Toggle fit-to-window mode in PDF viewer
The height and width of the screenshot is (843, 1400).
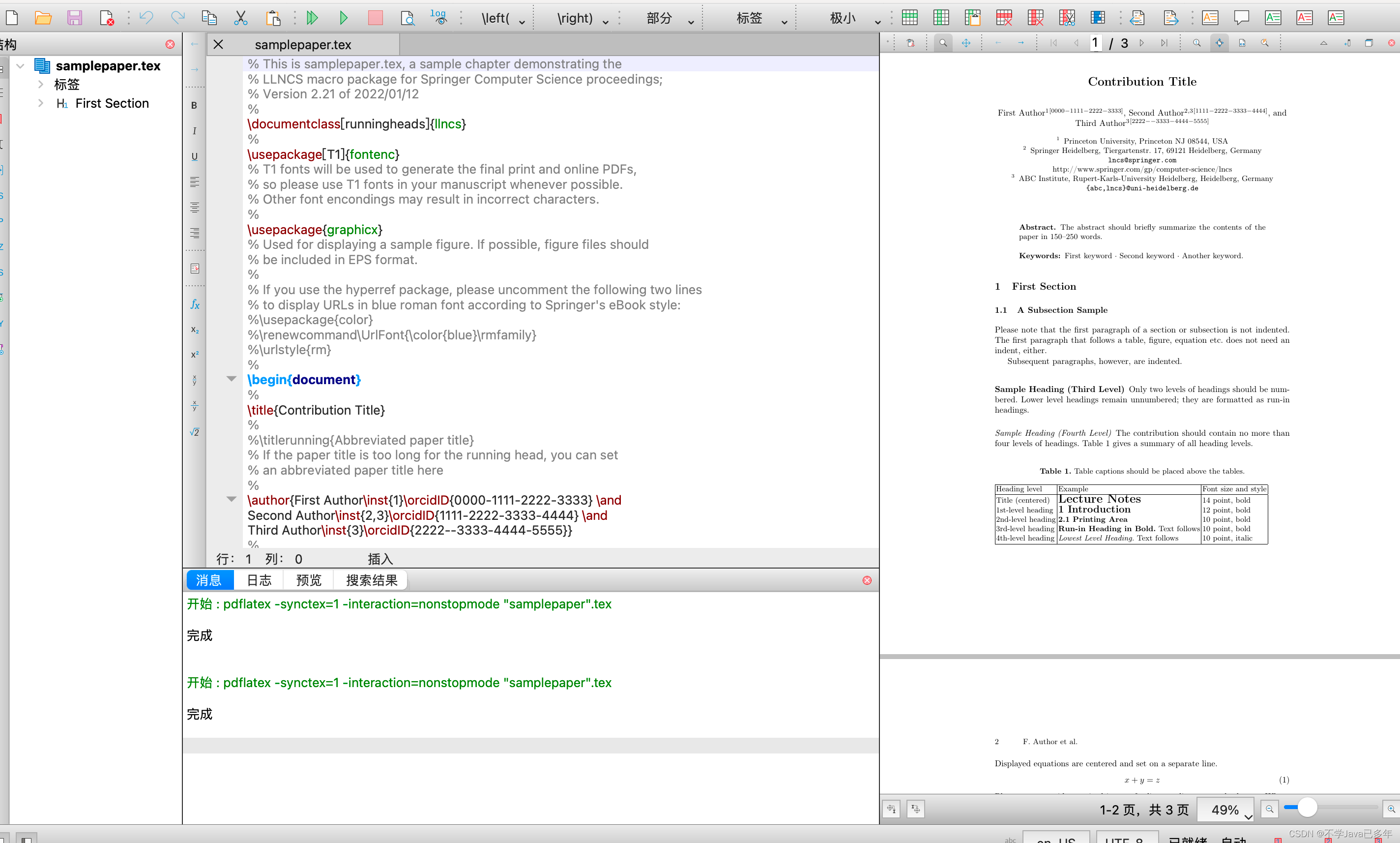click(1219, 43)
